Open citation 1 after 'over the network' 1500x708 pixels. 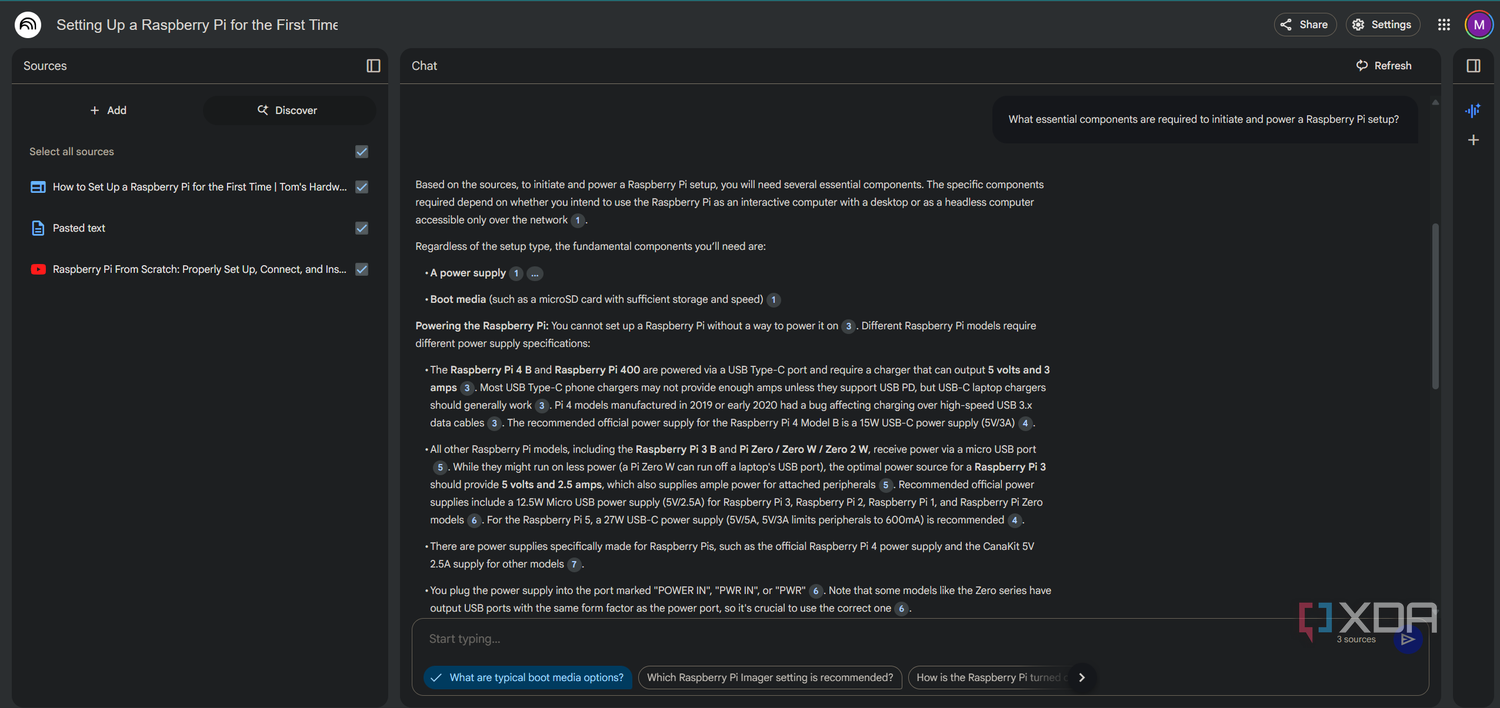tap(577, 220)
